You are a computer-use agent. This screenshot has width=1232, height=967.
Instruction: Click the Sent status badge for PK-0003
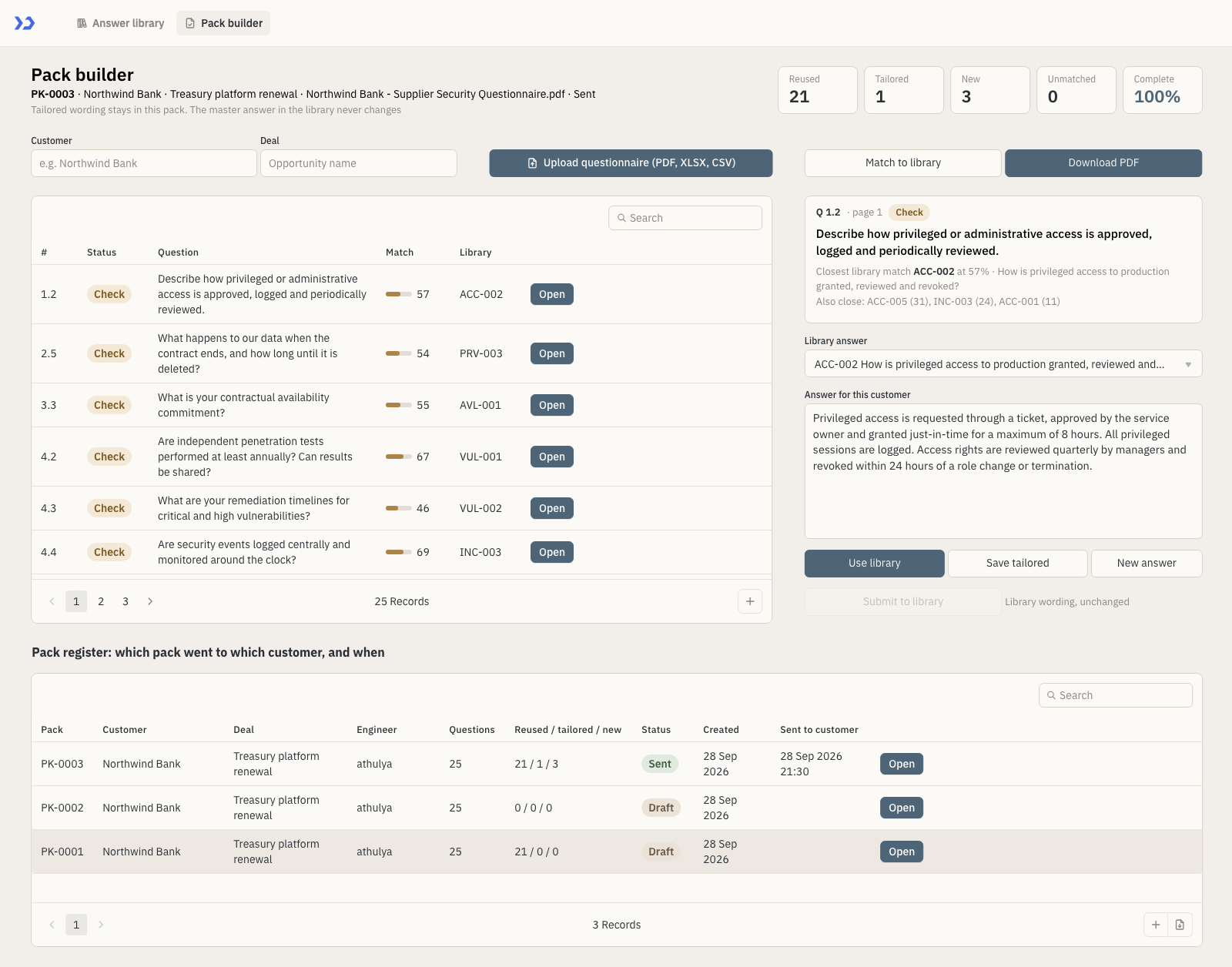(x=660, y=764)
